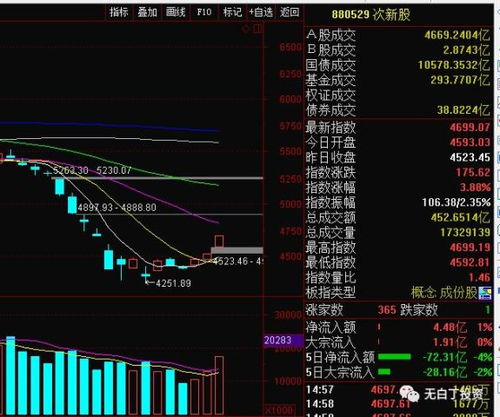500x417 pixels.
Task: Click the constituent stocks icon beside 成份股
Action: [485, 293]
